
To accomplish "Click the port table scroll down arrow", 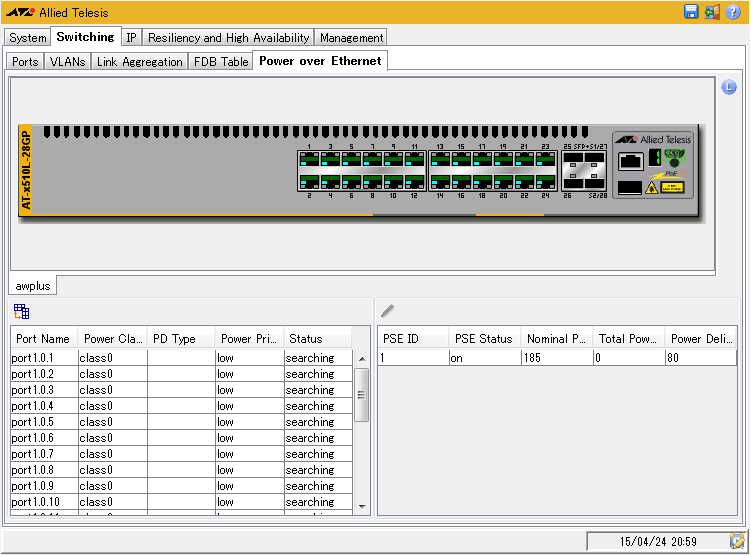I will click(362, 507).
